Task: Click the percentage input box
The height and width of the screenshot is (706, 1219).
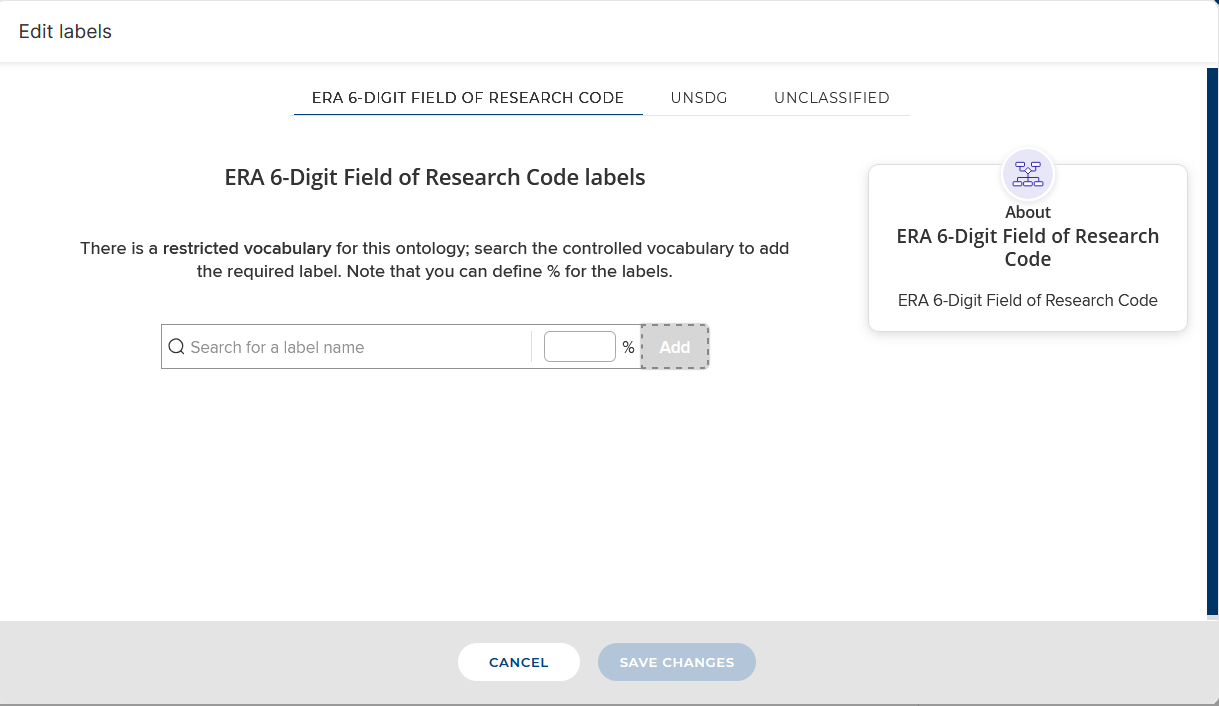Action: [x=580, y=347]
